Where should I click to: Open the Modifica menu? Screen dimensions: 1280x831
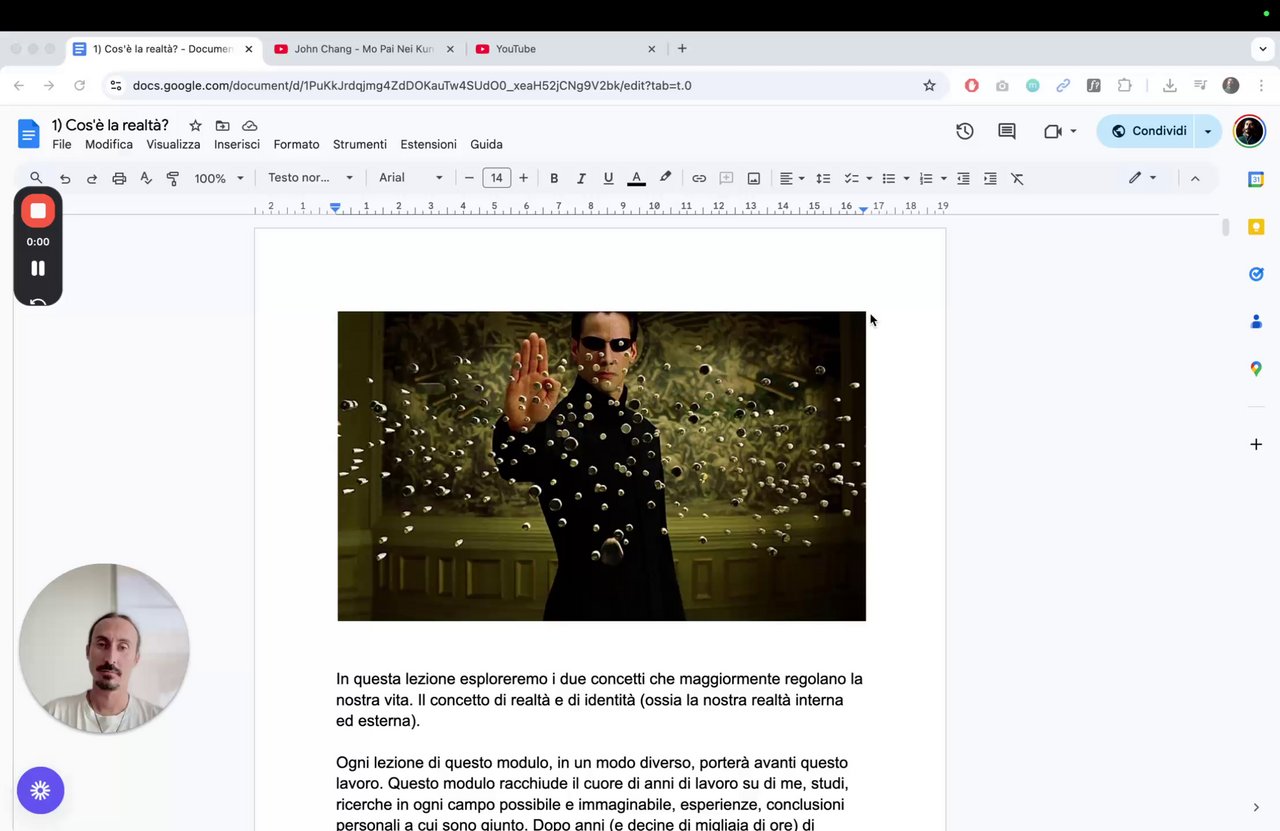coord(109,144)
